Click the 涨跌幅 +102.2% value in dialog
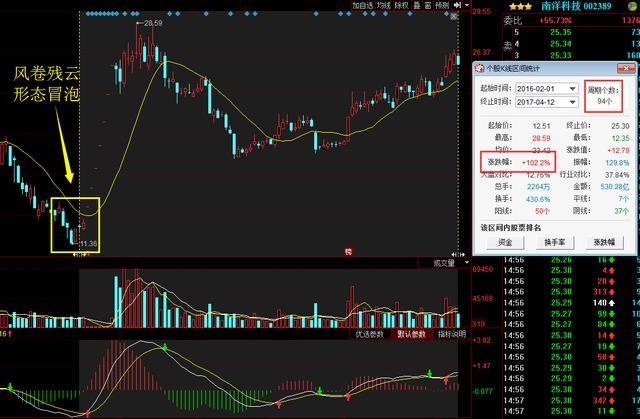640x419 pixels. point(536,162)
